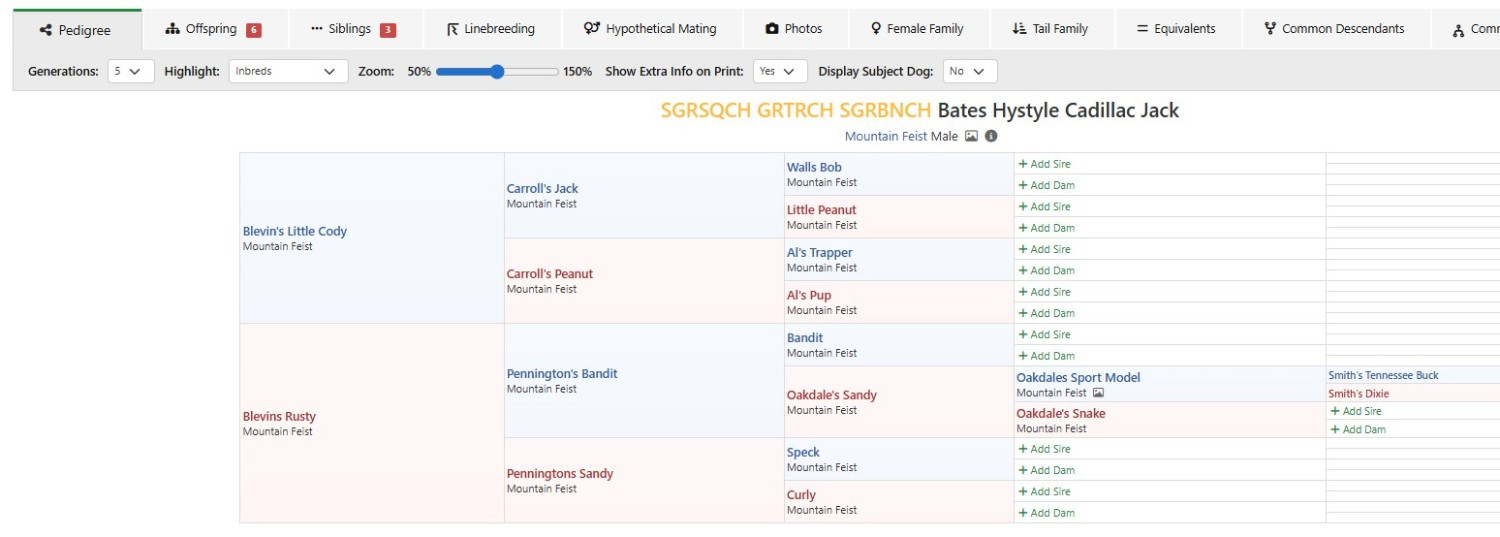
Task: Click the Tail Family sort icon
Action: click(1019, 29)
